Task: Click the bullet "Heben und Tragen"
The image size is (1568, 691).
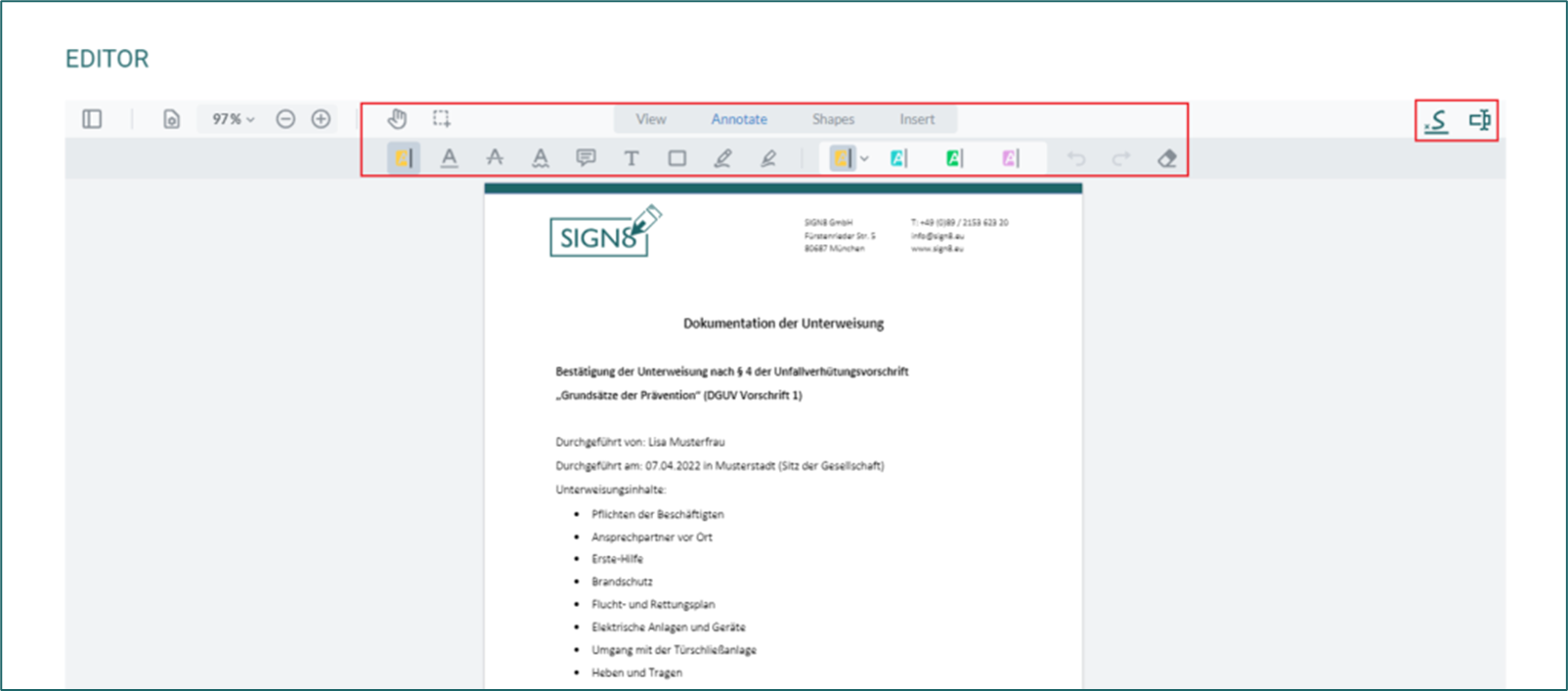Action: [x=636, y=672]
